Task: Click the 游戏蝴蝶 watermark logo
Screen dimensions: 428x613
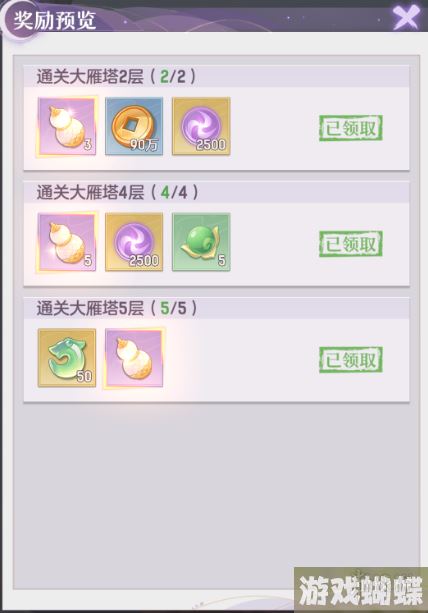Action: pos(360,590)
